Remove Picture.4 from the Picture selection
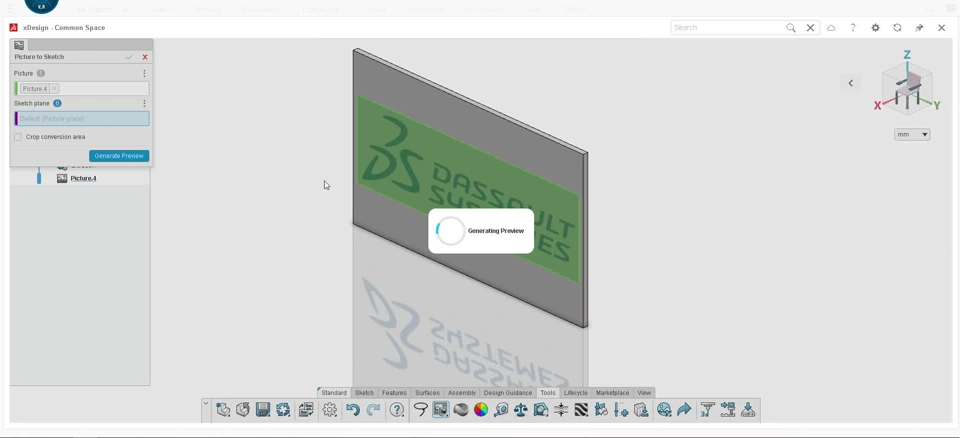The height and width of the screenshot is (438, 960). click(x=54, y=89)
